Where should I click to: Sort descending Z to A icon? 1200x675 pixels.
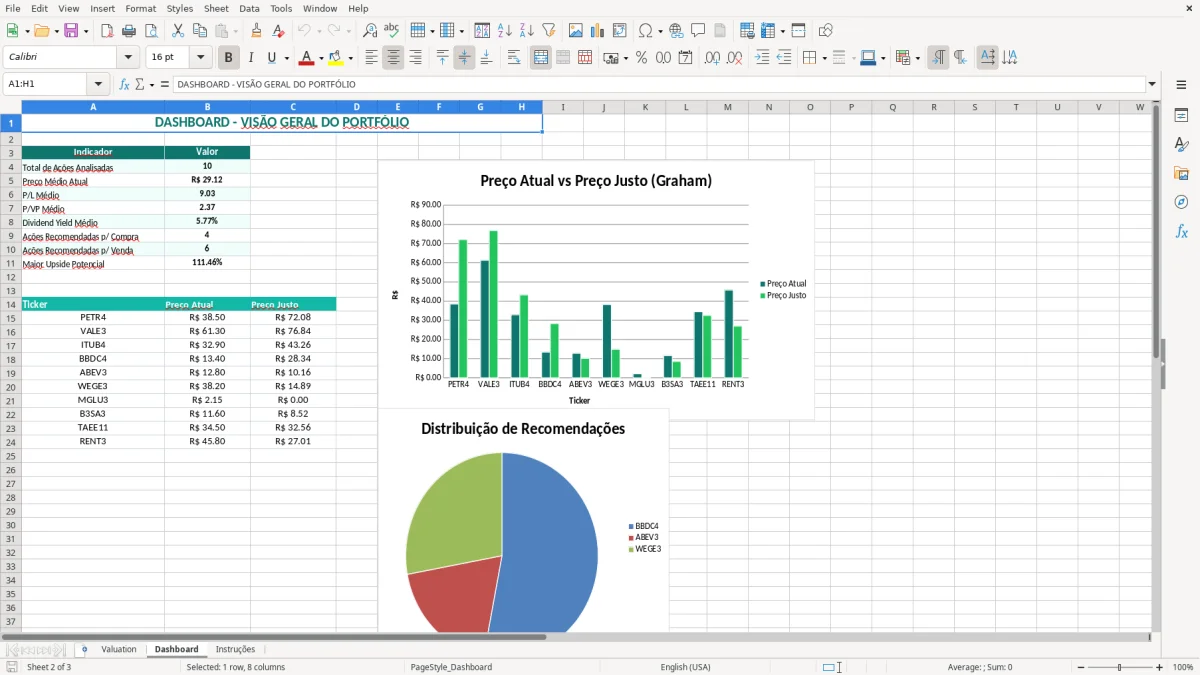click(526, 31)
